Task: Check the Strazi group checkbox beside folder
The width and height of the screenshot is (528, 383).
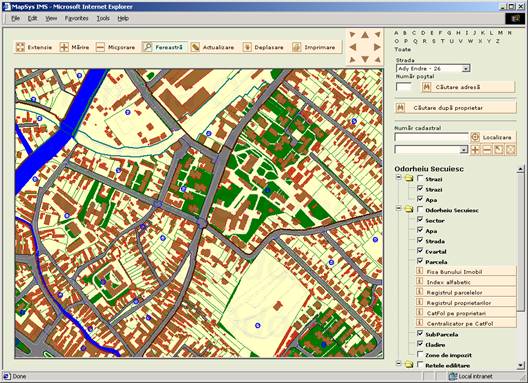Action: (x=420, y=178)
